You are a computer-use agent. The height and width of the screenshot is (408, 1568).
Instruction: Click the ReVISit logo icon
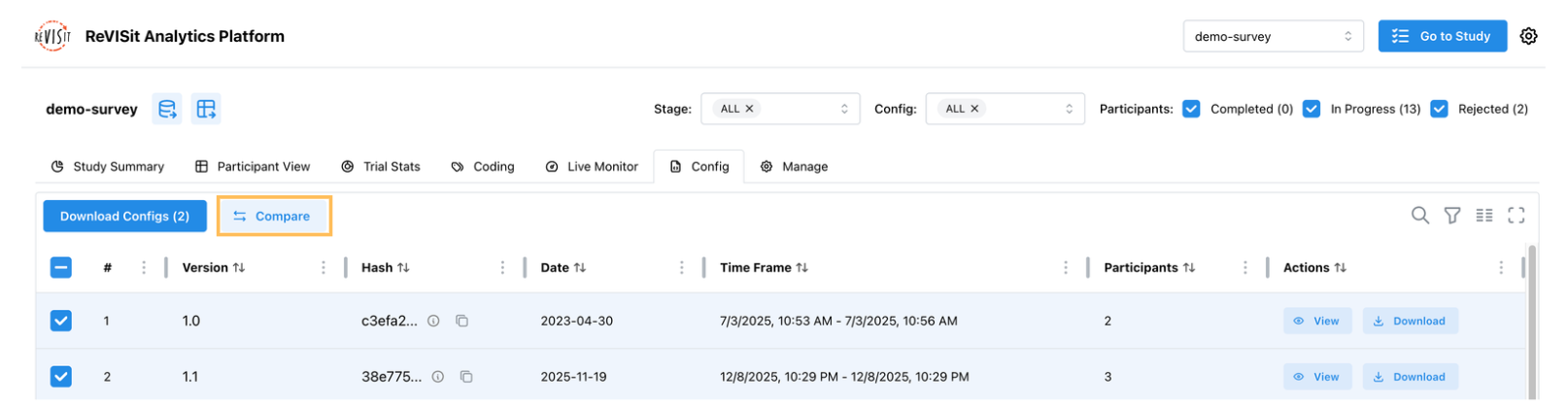[52, 36]
